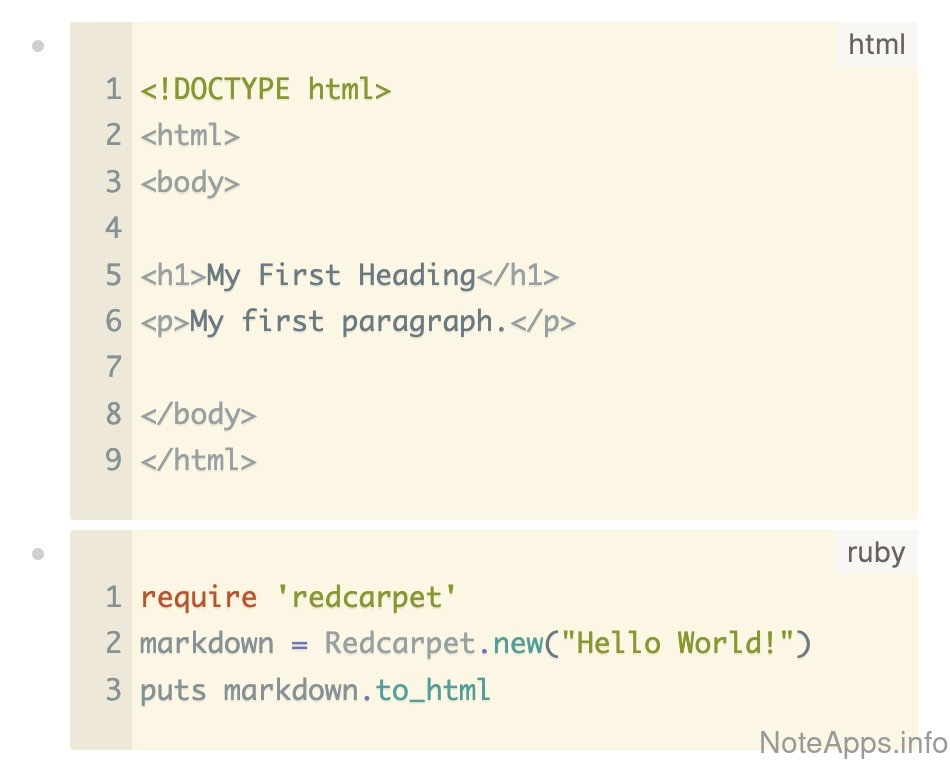Click the bullet beside the ruby code block

(x=38, y=553)
